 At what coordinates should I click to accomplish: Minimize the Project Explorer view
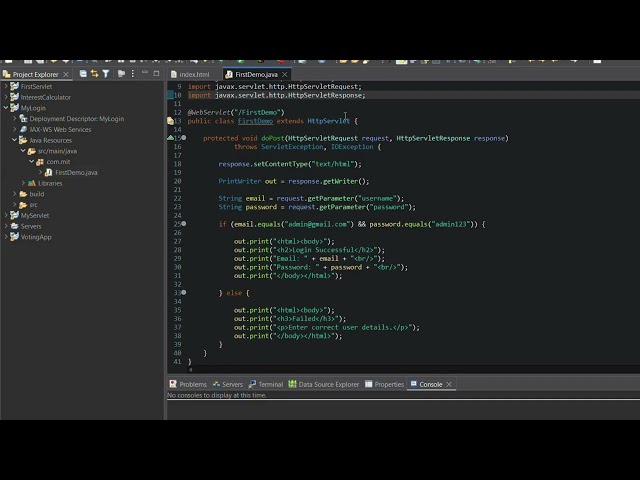click(x=144, y=73)
